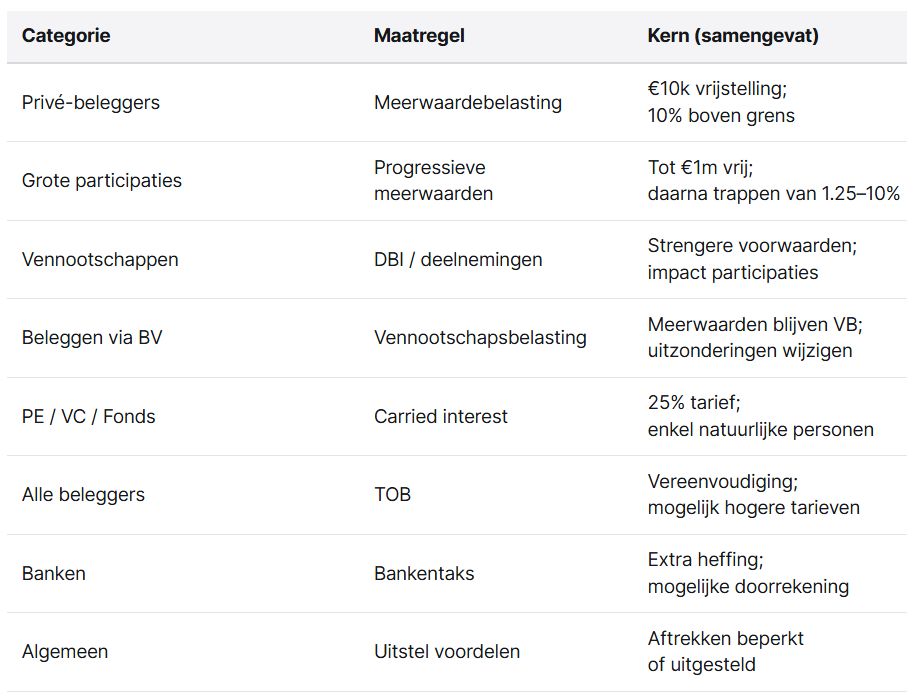Click the Kern (samengevat) column header

[733, 36]
